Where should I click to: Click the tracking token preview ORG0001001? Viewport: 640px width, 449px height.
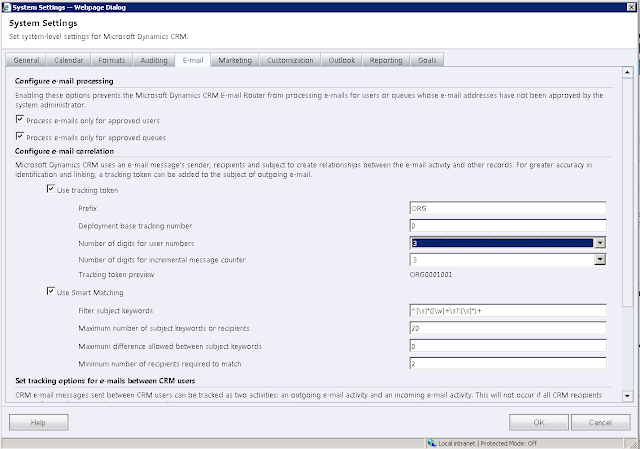(431, 275)
